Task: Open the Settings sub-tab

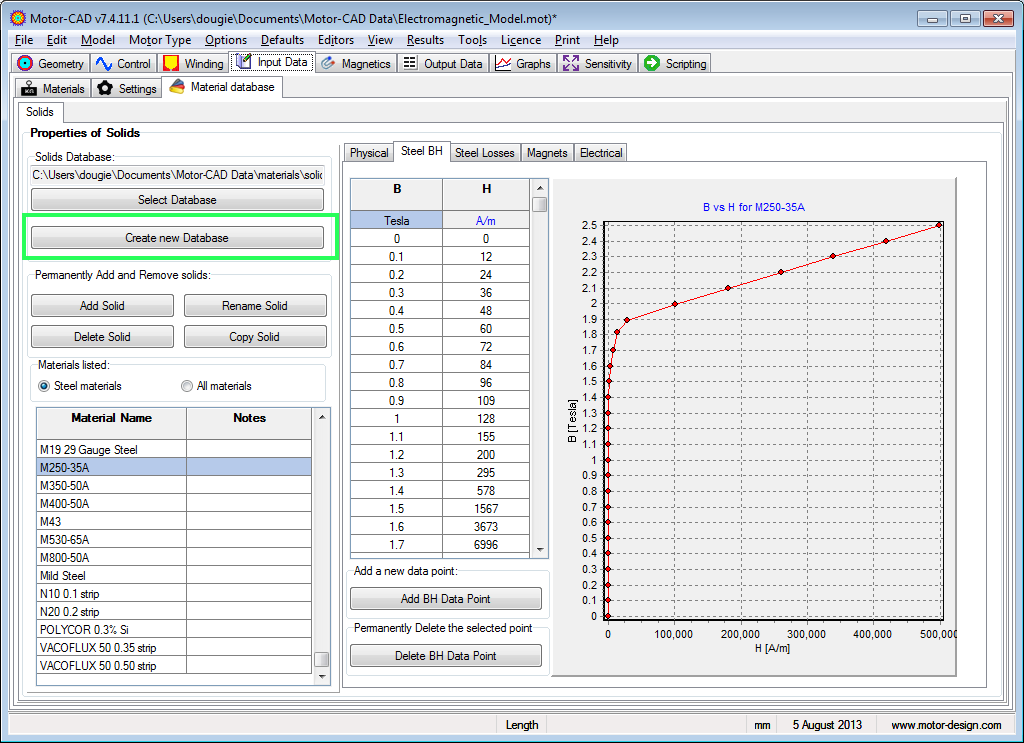Action: point(127,88)
